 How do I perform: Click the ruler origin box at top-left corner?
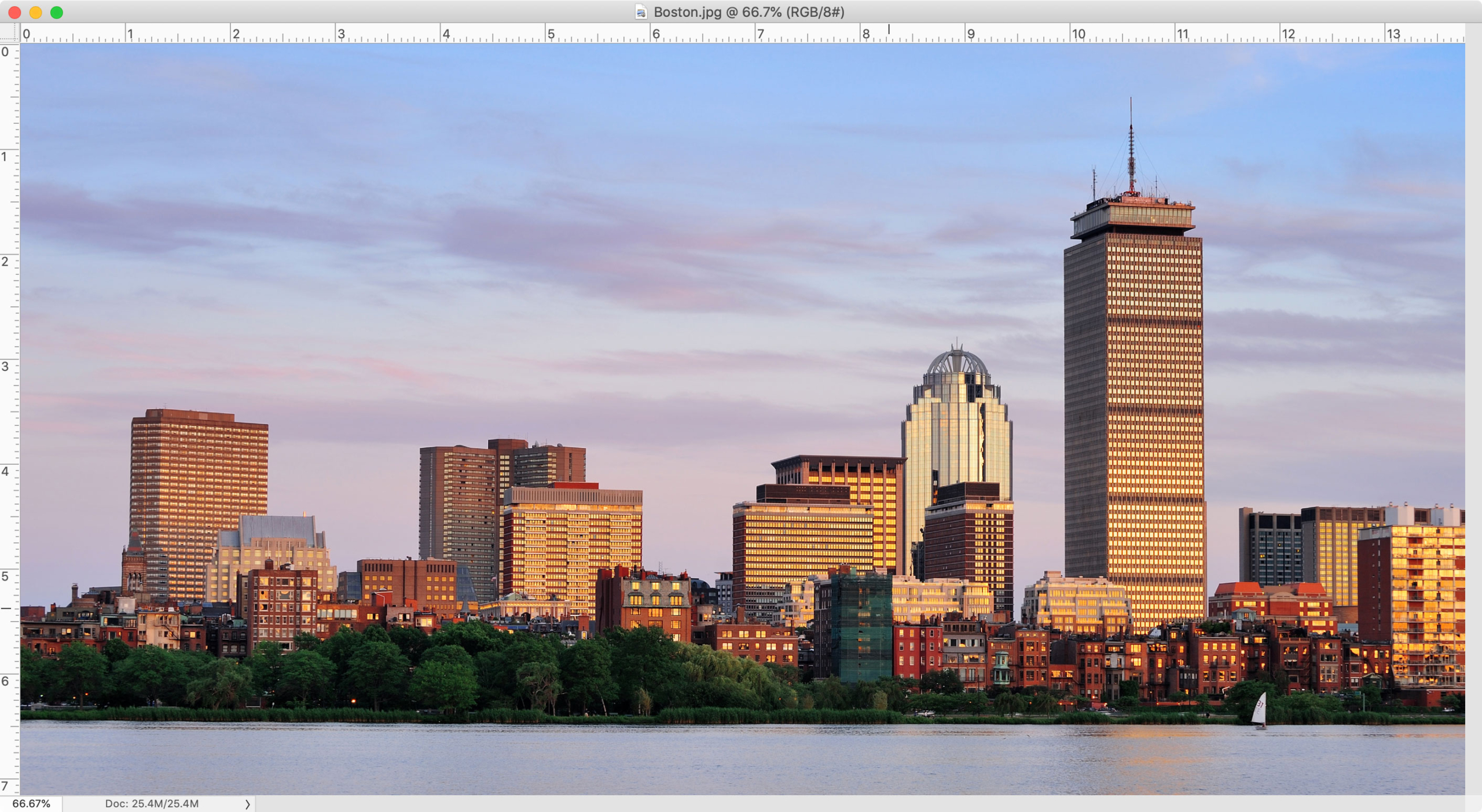pos(9,32)
